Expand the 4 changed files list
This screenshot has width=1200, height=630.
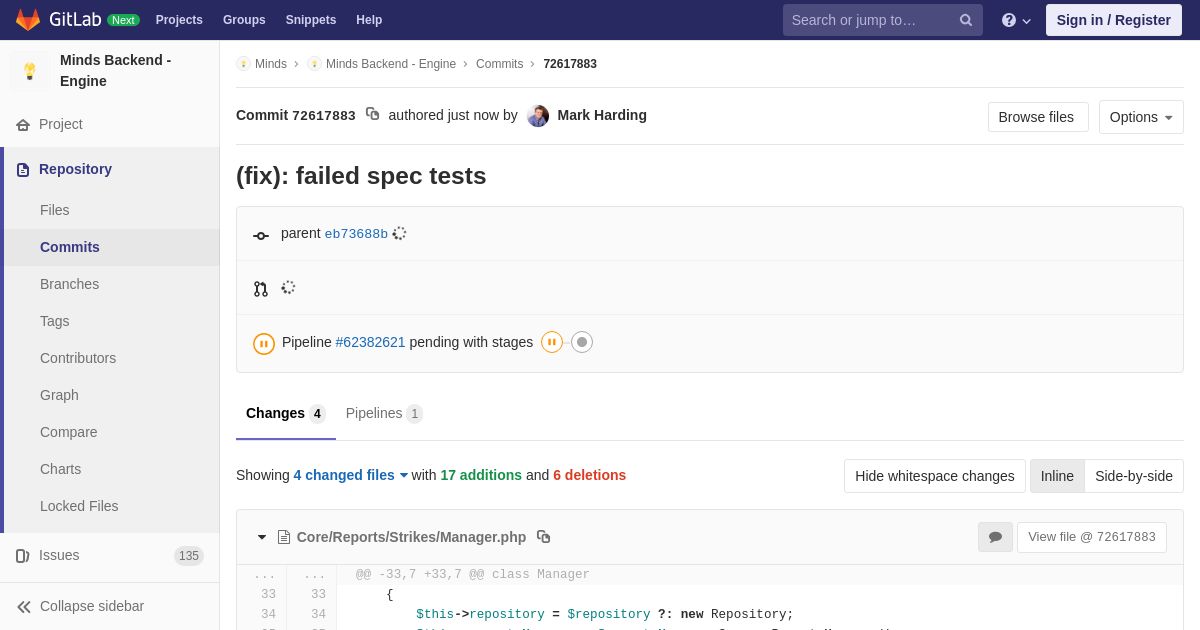(350, 475)
